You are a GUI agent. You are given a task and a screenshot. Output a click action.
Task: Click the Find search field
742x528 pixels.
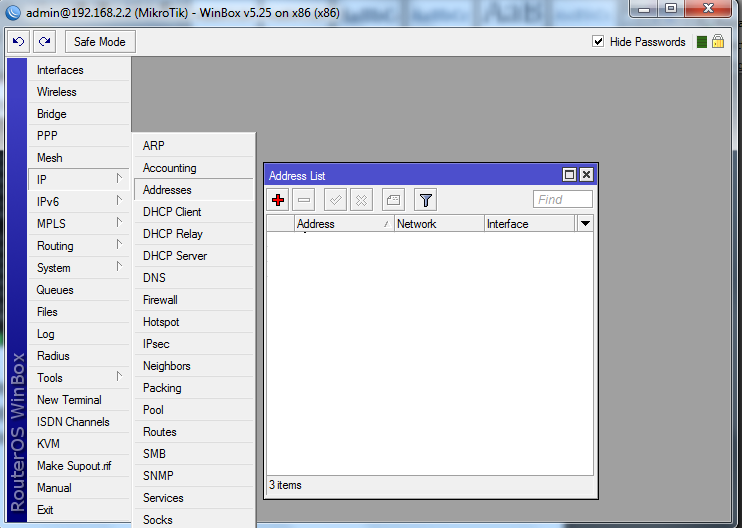pos(563,199)
